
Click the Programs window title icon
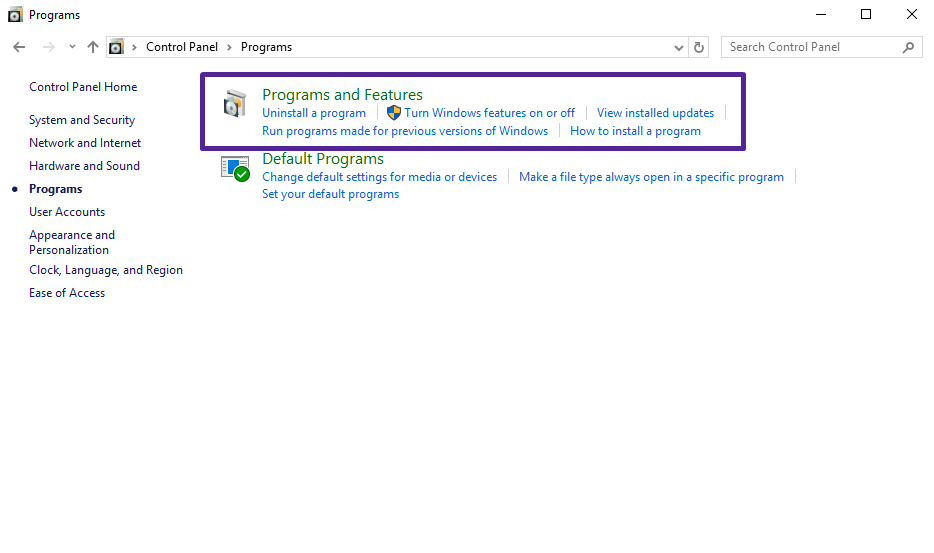point(15,14)
